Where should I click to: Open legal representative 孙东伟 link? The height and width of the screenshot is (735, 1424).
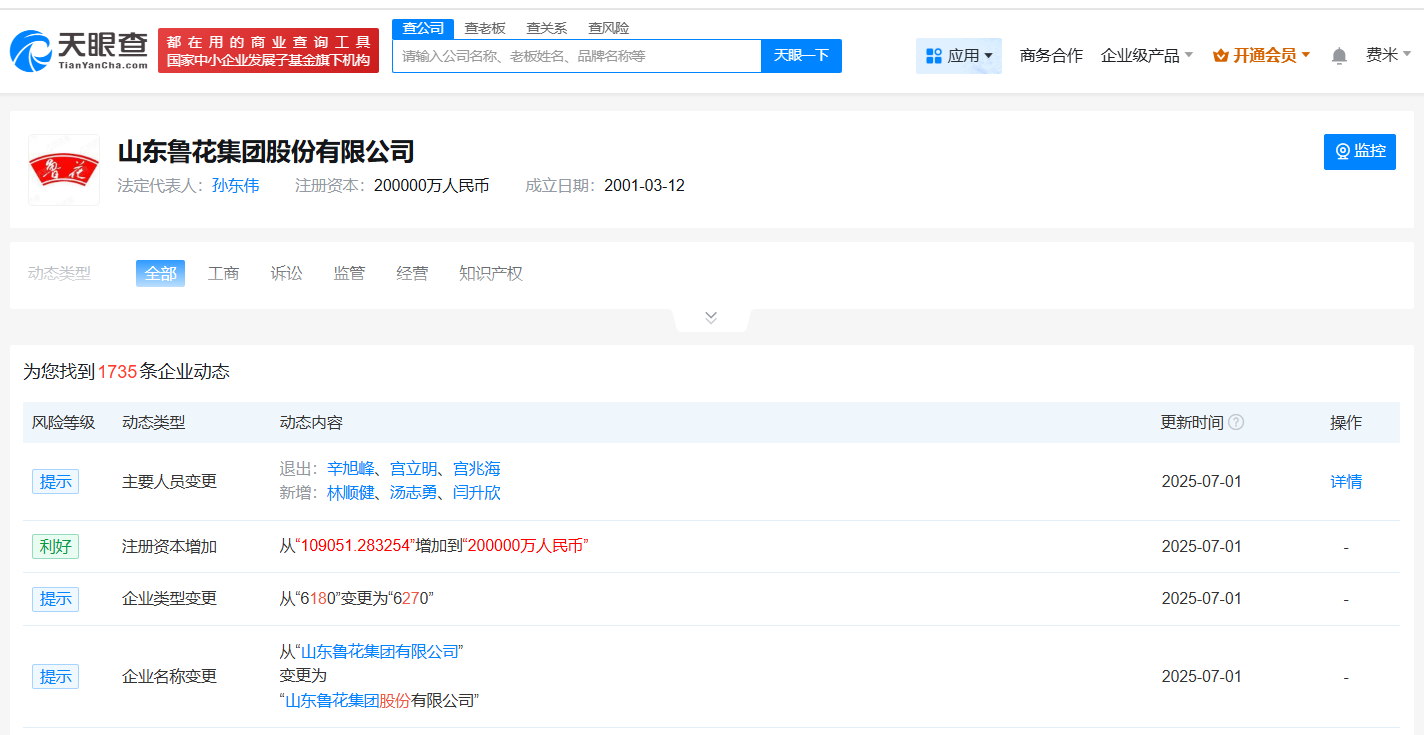click(235, 185)
